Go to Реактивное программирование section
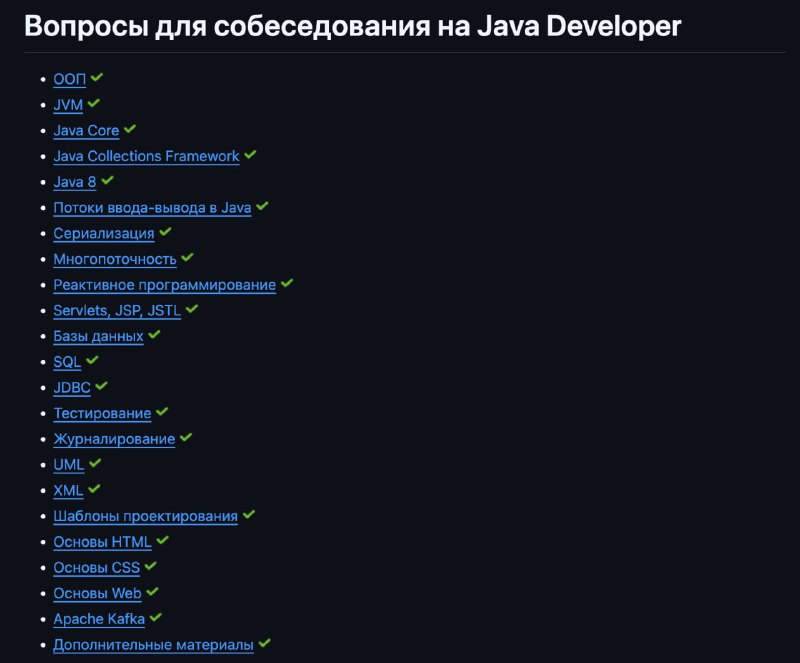Image resolution: width=800 pixels, height=663 pixels. (165, 285)
